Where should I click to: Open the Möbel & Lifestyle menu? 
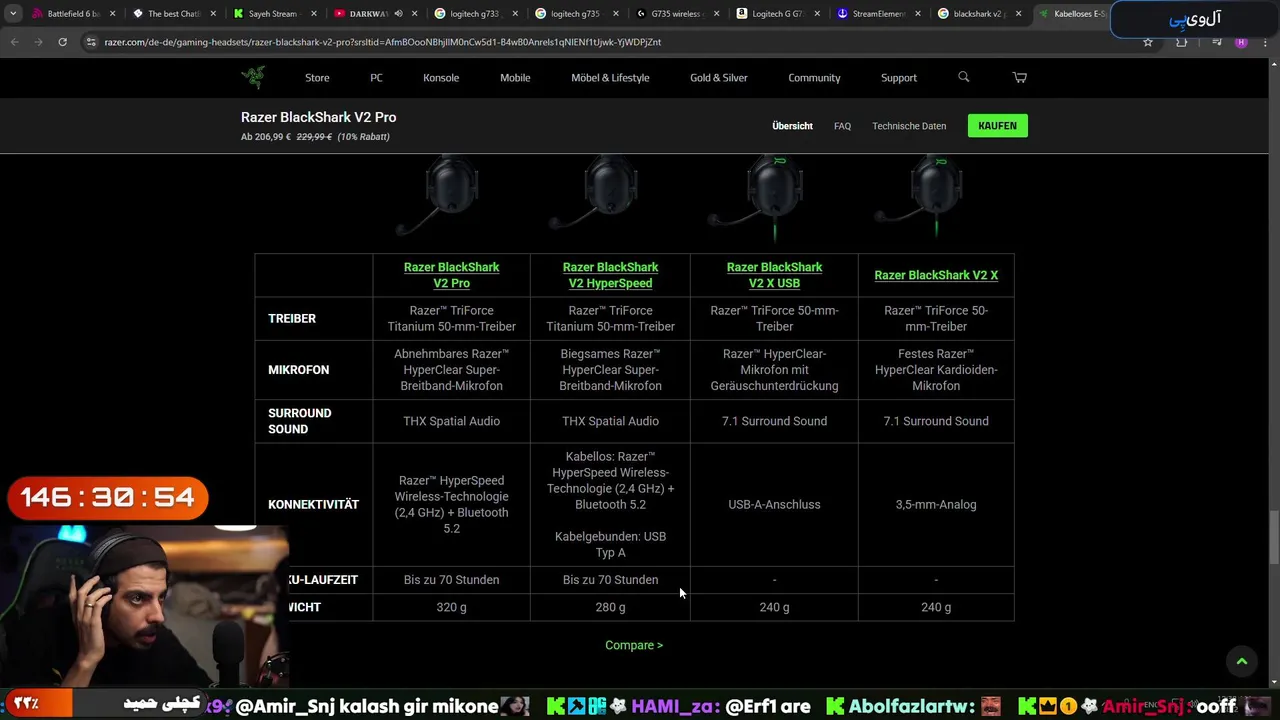tap(610, 77)
